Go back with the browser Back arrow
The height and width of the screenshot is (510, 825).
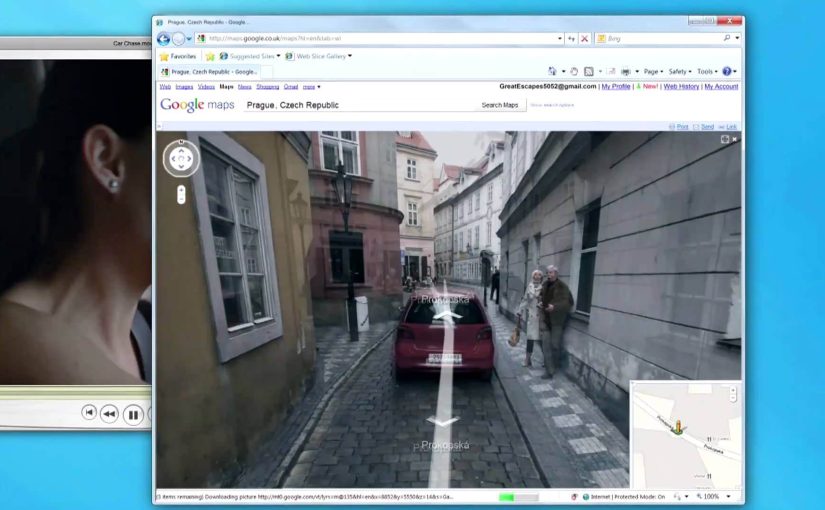point(163,39)
